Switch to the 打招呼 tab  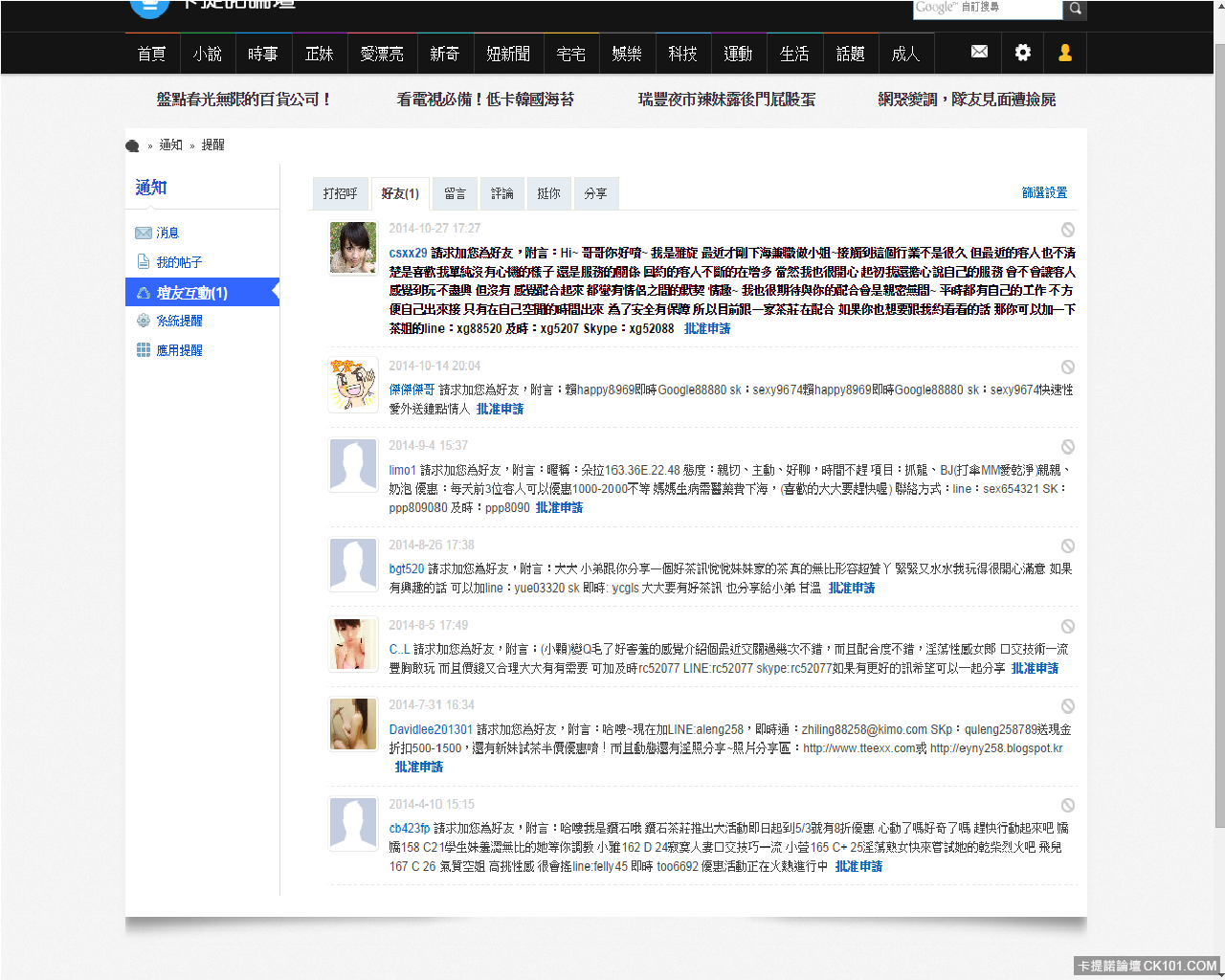[x=340, y=193]
